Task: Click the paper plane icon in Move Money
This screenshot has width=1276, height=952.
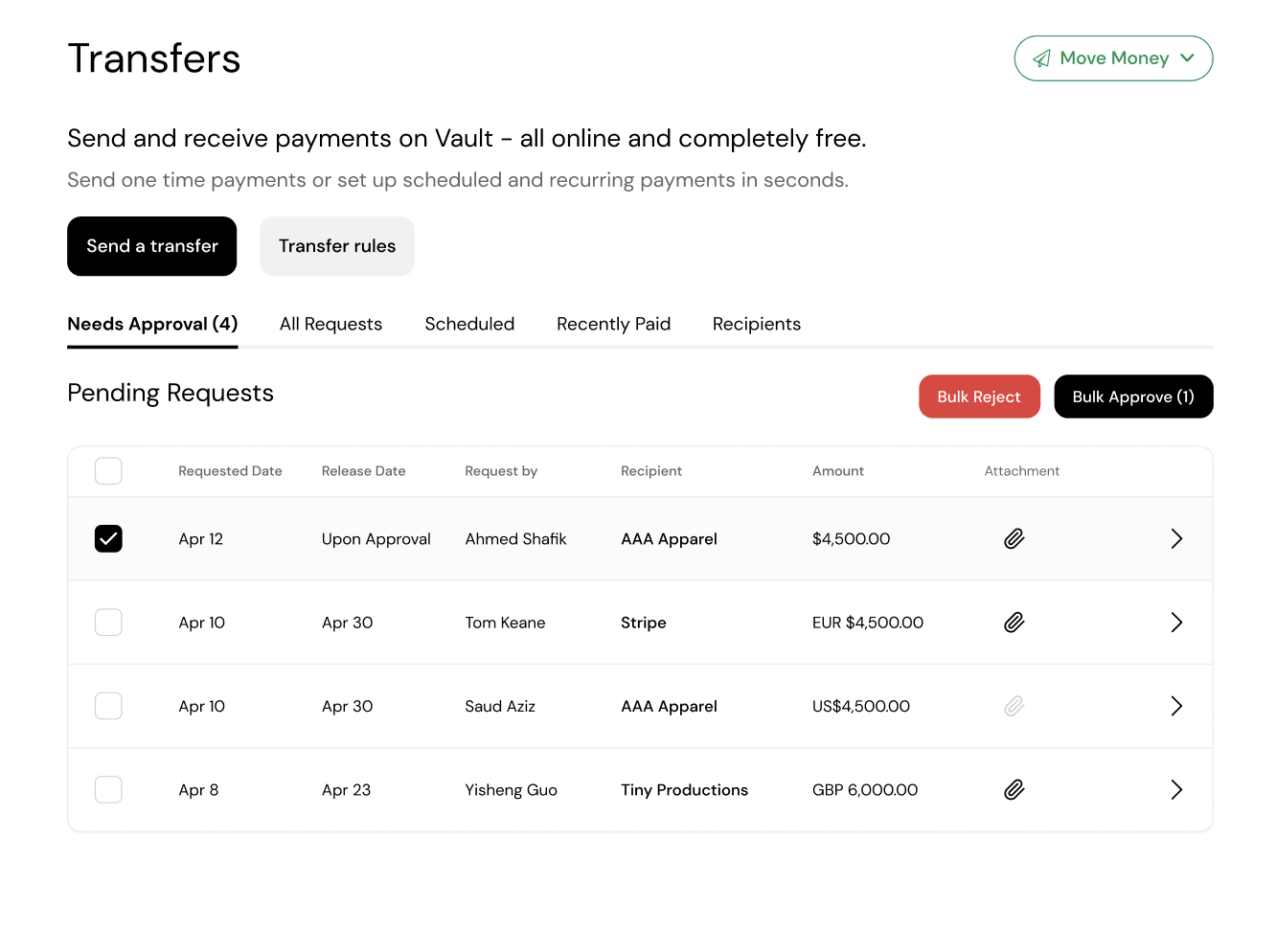Action: tap(1041, 59)
